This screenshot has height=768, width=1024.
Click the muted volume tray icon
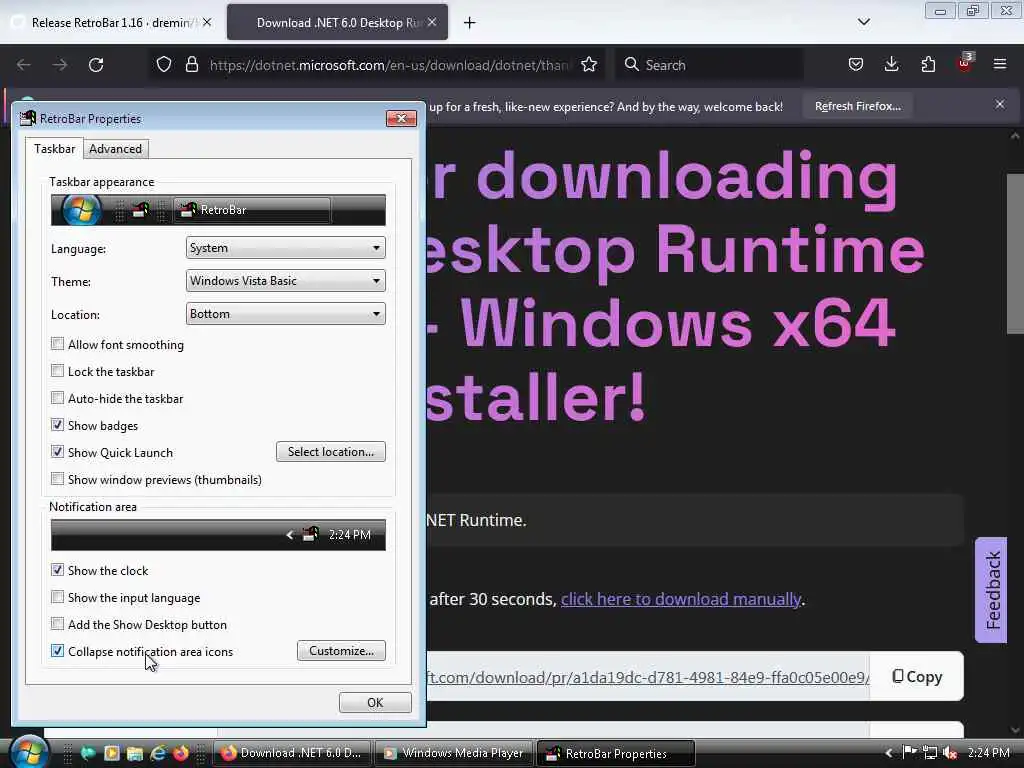pyautogui.click(x=950, y=753)
